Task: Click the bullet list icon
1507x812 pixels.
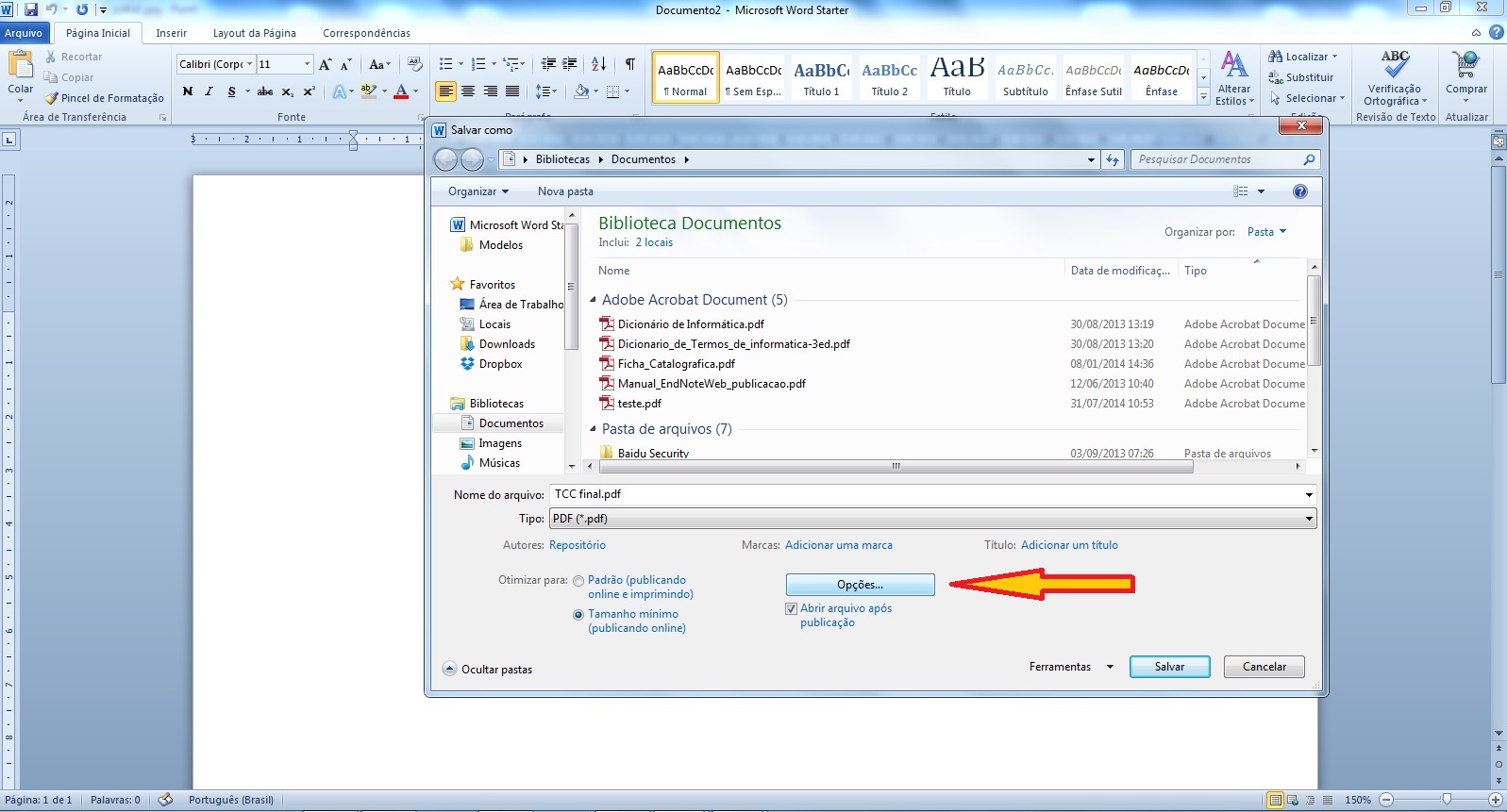Action: pyautogui.click(x=445, y=64)
